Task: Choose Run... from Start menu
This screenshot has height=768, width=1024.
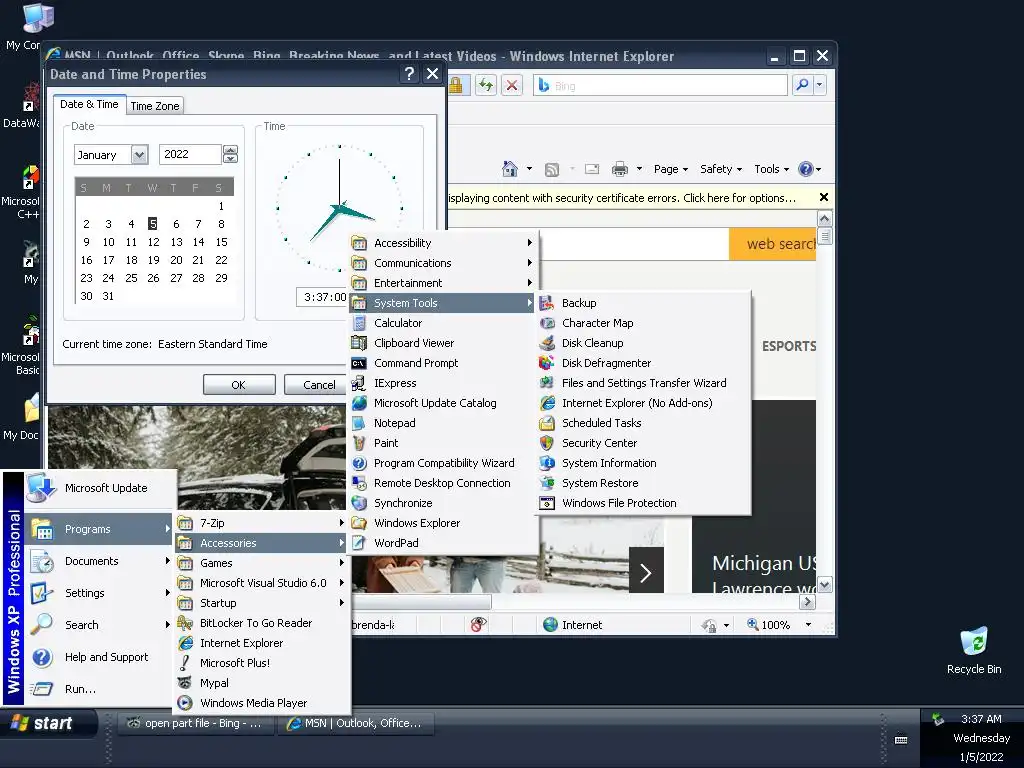Action: [x=99, y=689]
